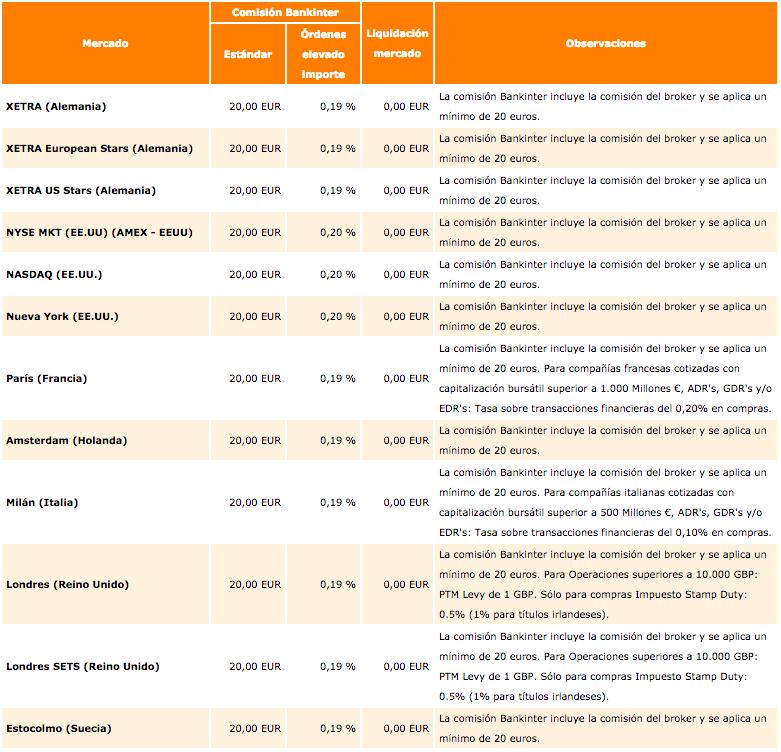Click the Liquidación mercado header
781x752 pixels.
coord(397,43)
